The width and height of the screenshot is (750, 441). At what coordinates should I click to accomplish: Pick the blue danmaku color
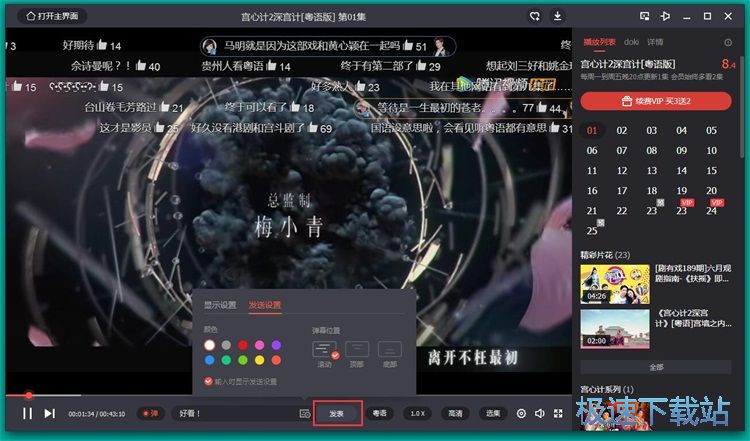[210, 360]
